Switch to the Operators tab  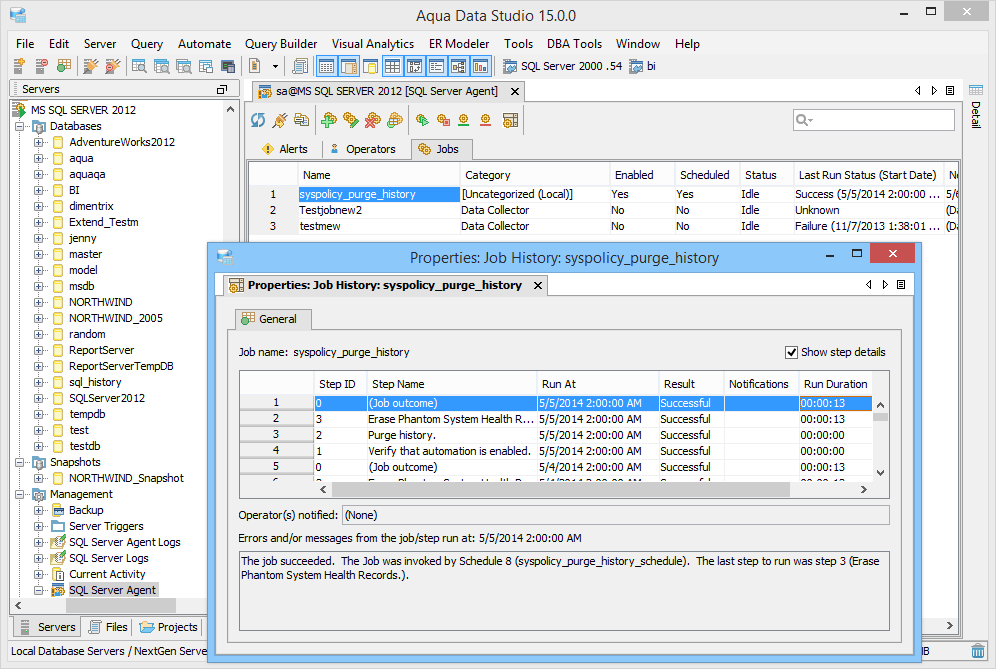point(363,149)
